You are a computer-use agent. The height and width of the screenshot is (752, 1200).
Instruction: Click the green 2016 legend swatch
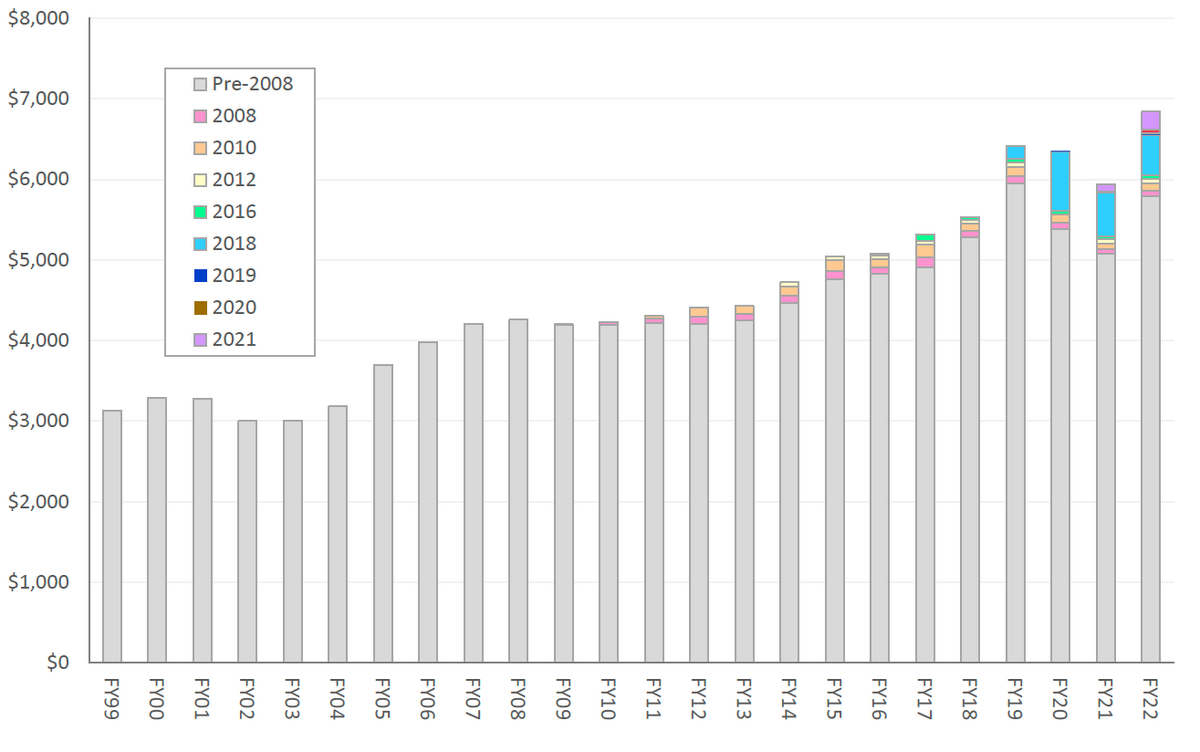[x=200, y=212]
